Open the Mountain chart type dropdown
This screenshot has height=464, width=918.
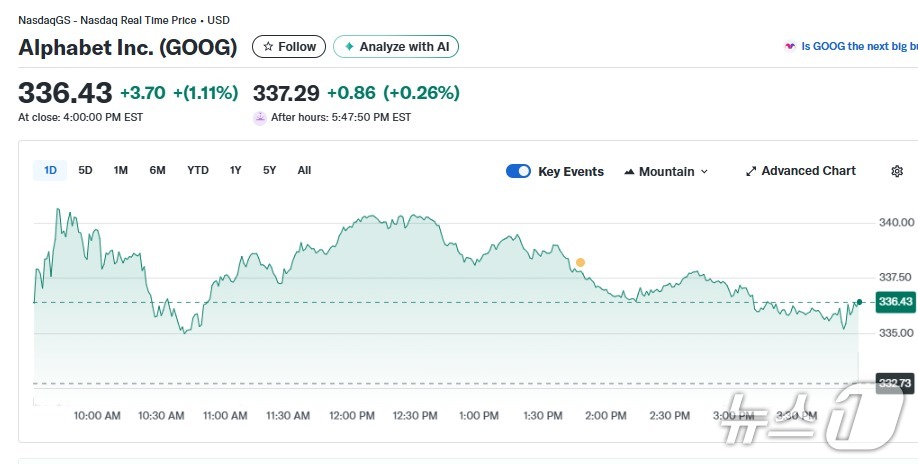tap(666, 171)
